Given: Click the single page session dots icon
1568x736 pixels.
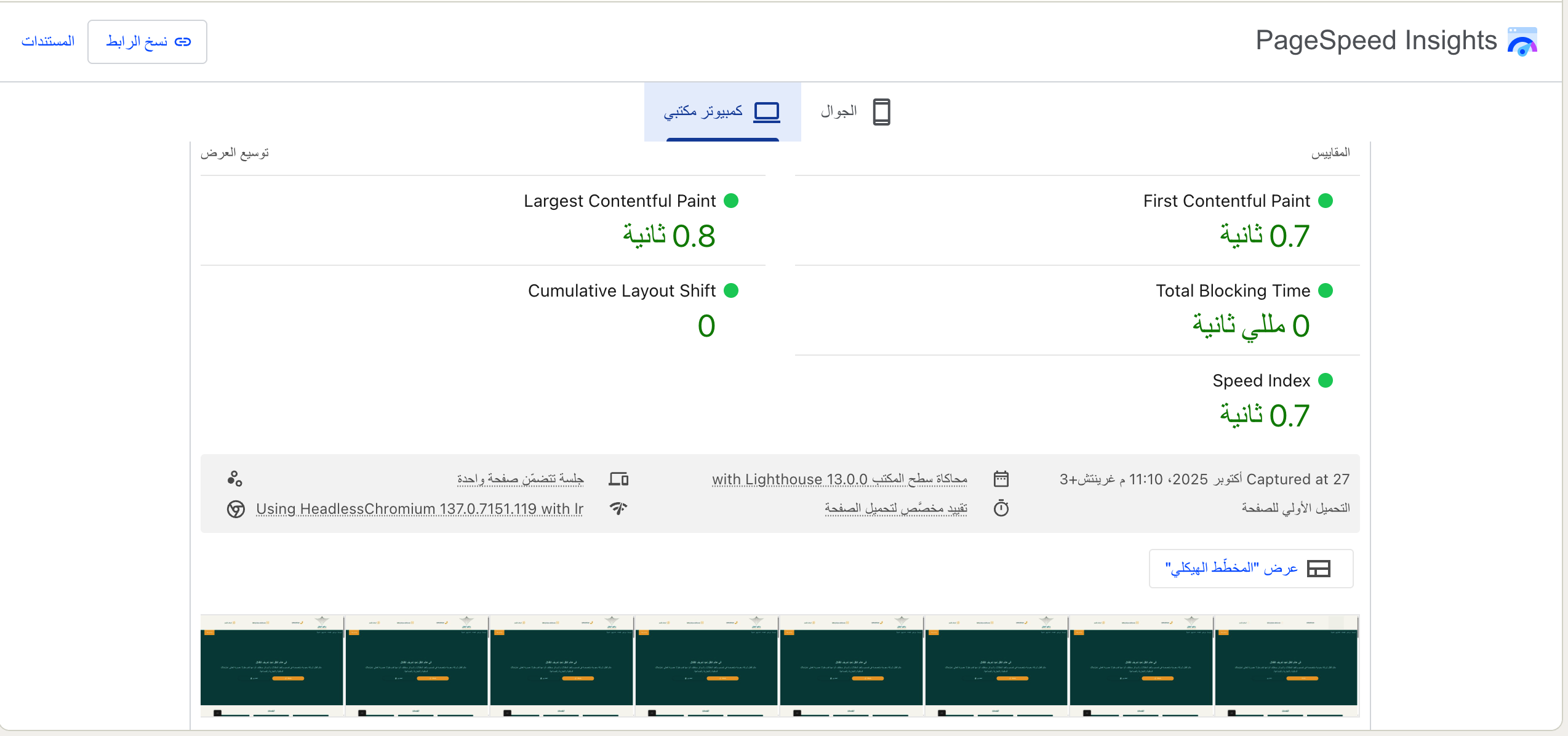Looking at the screenshot, I should (x=234, y=479).
